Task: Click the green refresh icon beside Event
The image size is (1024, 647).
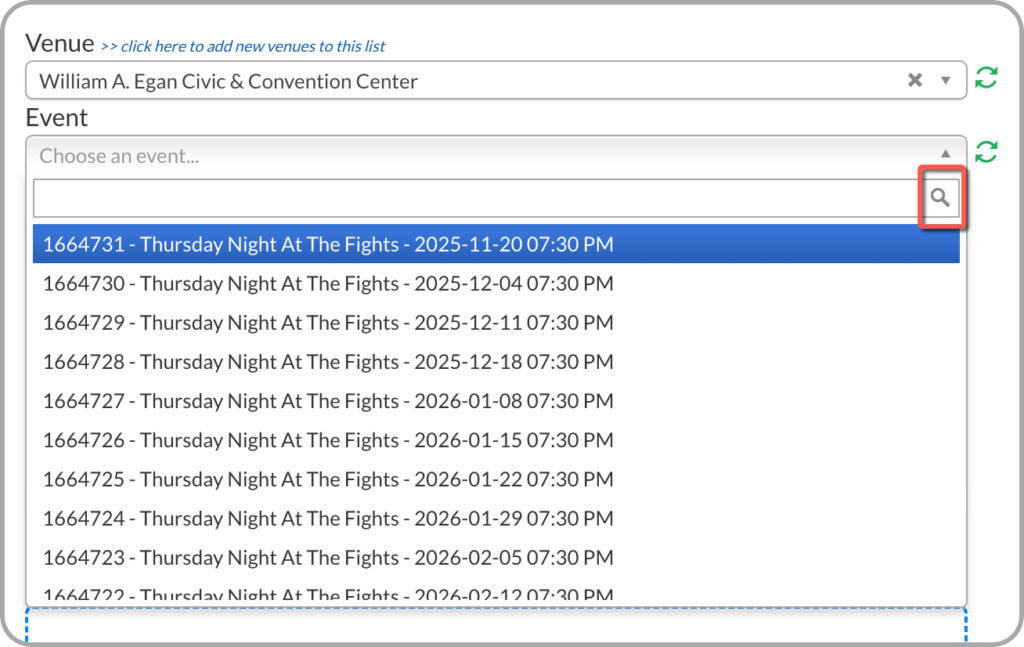Action: (986, 152)
